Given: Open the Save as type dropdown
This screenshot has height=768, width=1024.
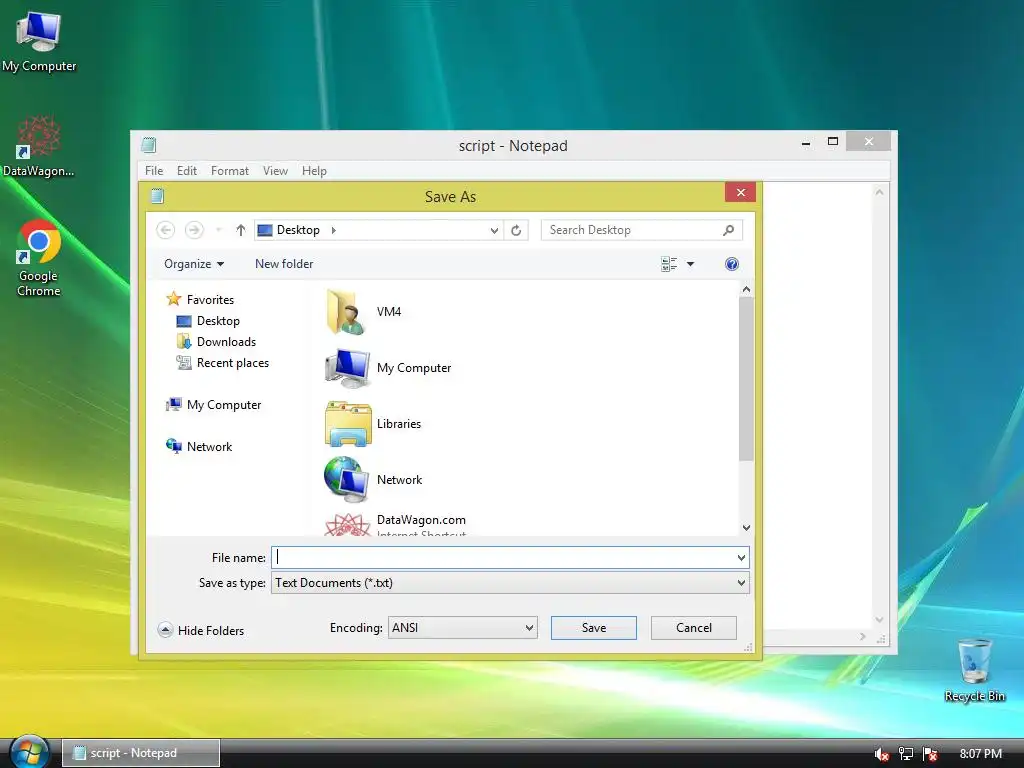Looking at the screenshot, I should pyautogui.click(x=510, y=583).
